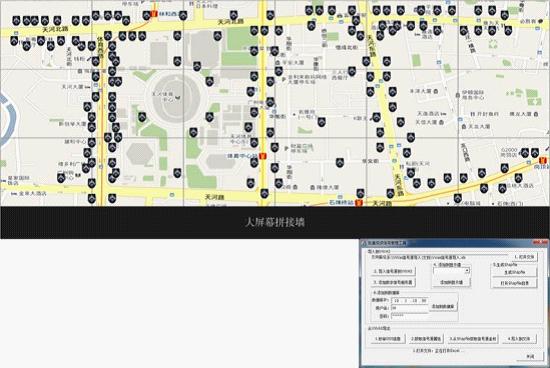Click the hotel icon next to 天连酒店 label

pos(443,114)
